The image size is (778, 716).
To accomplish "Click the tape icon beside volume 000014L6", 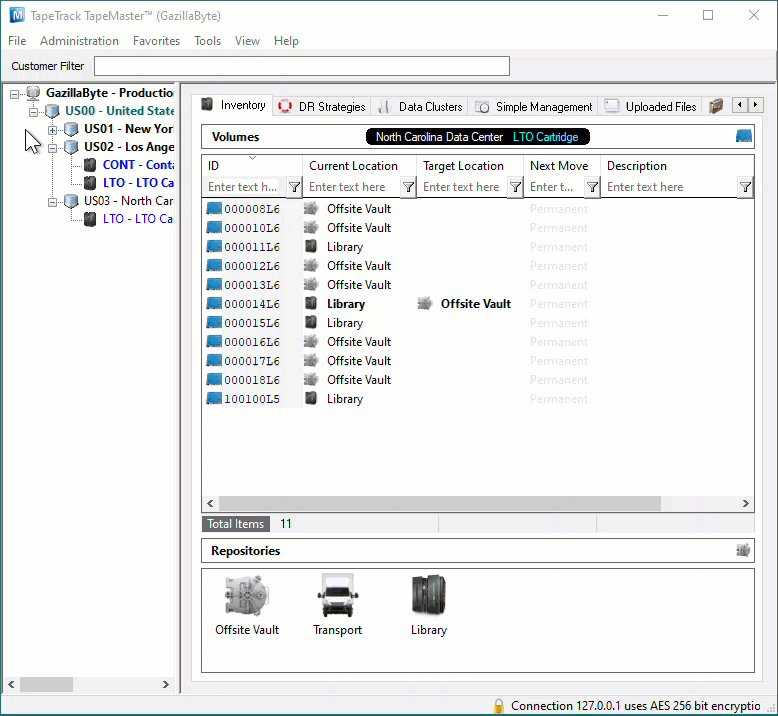I will click(214, 303).
